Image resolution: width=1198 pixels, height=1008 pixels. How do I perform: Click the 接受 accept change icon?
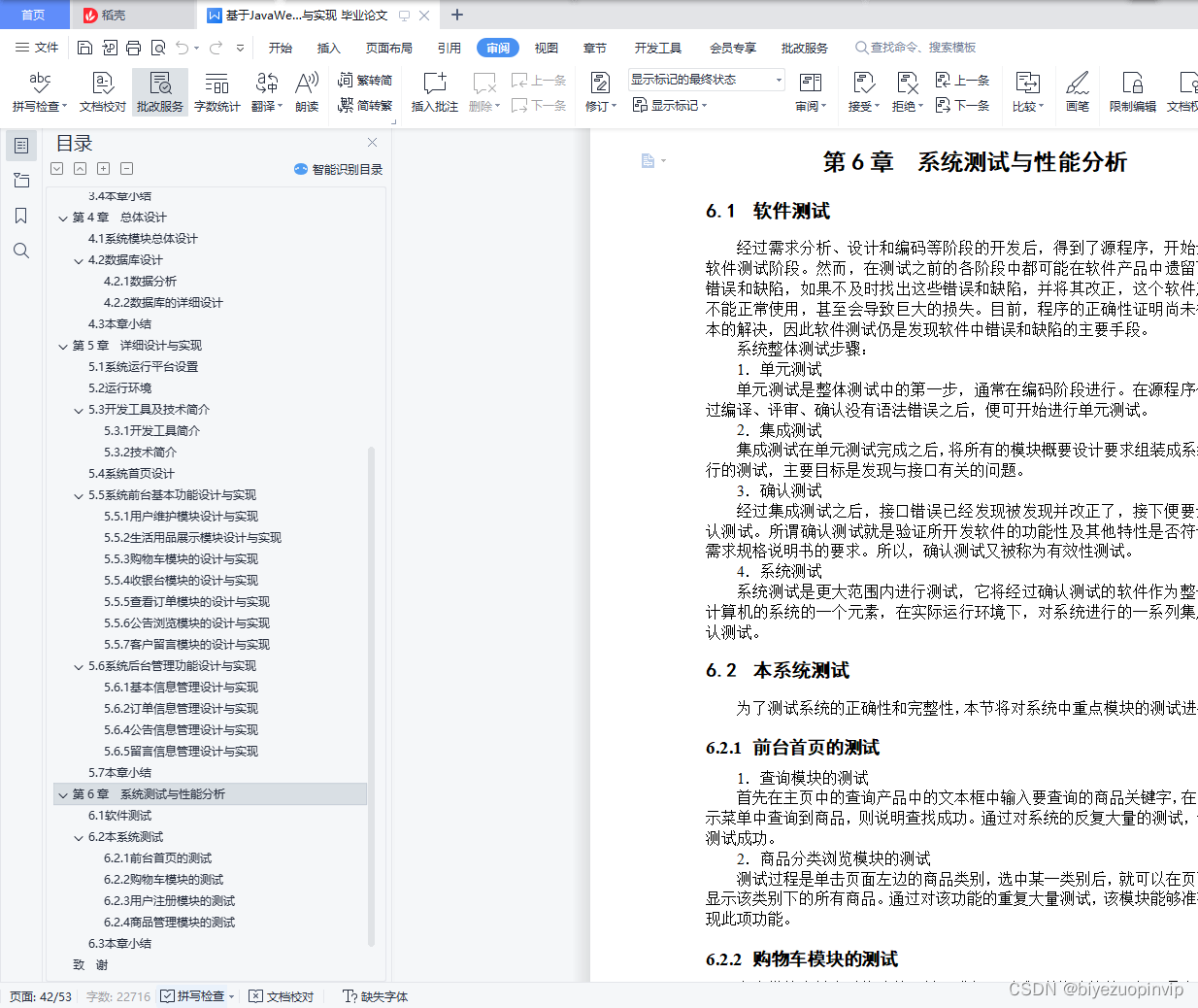[x=863, y=84]
